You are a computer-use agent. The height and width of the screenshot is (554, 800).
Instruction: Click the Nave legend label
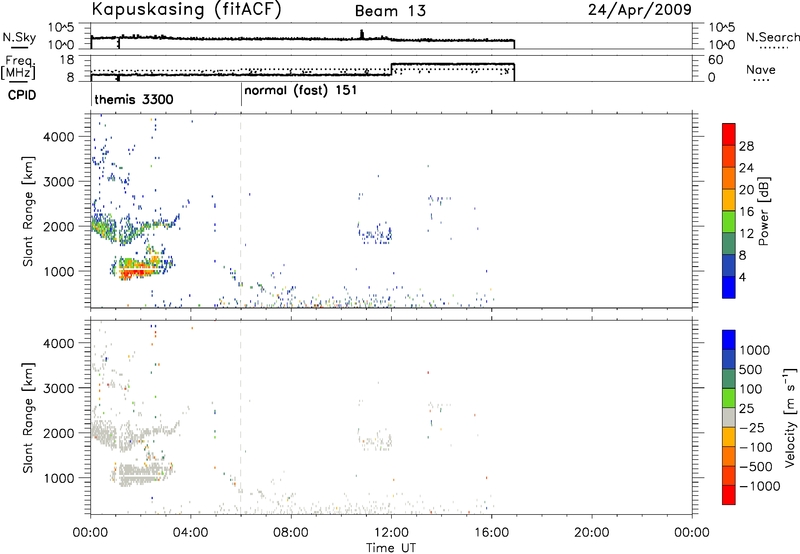pyautogui.click(x=761, y=69)
